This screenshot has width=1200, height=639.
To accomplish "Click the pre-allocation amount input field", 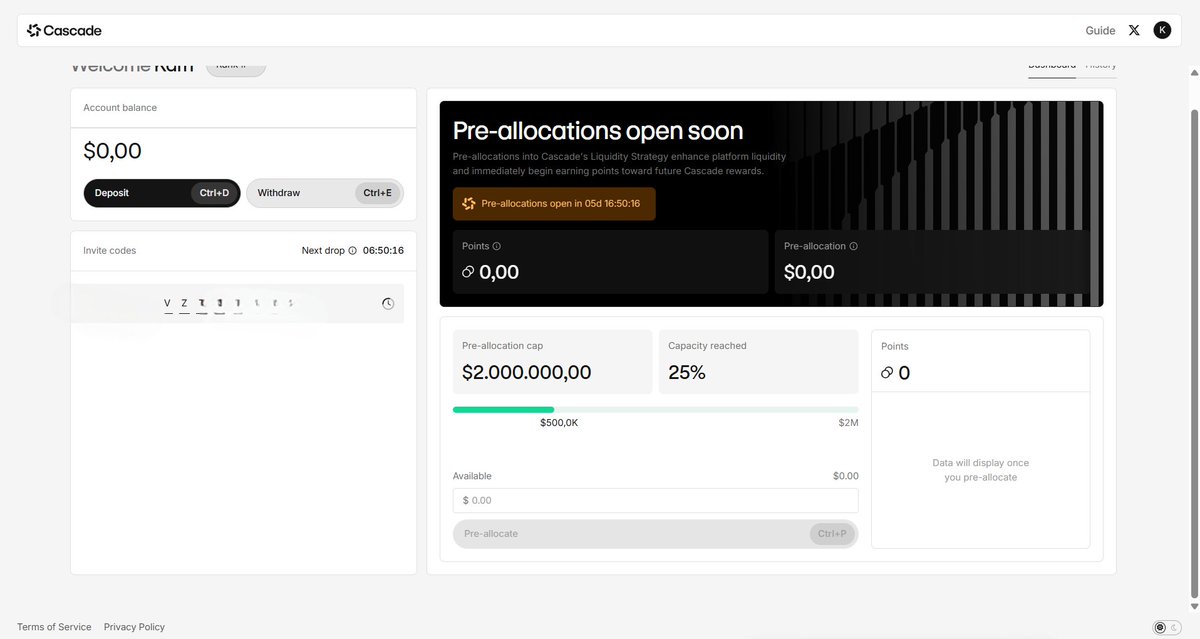I will point(655,500).
